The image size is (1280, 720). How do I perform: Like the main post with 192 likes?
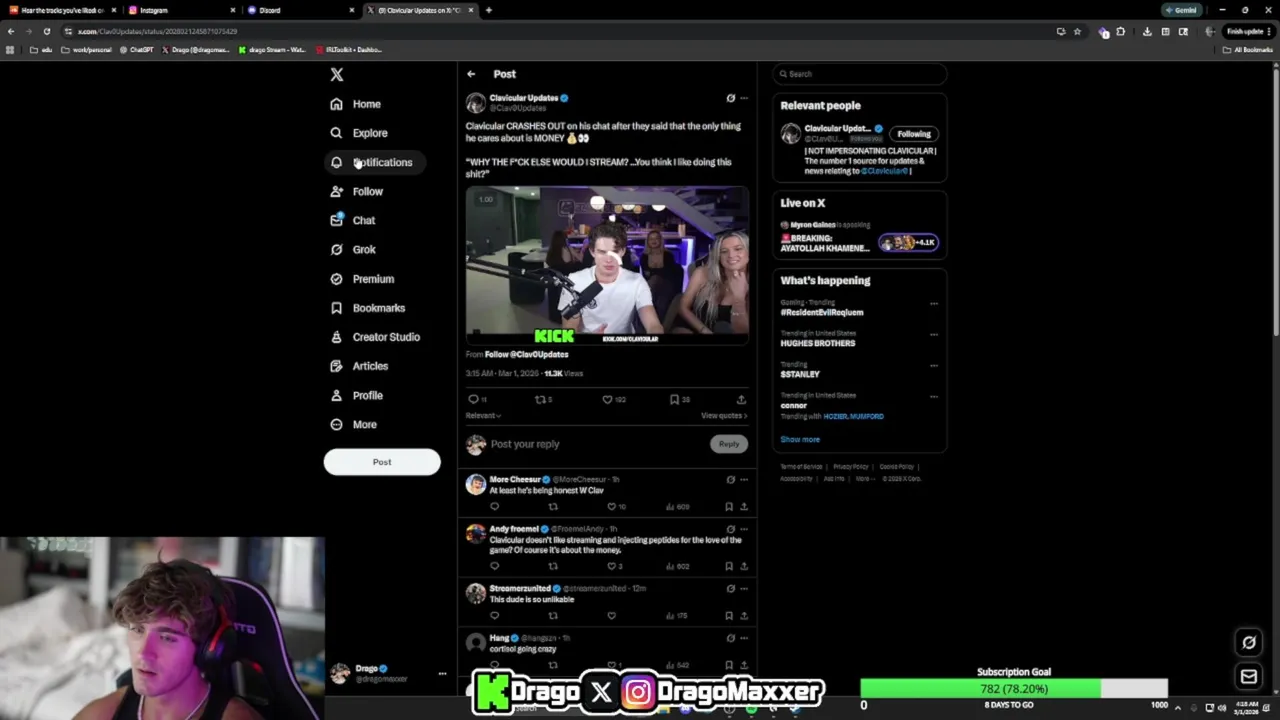point(608,399)
